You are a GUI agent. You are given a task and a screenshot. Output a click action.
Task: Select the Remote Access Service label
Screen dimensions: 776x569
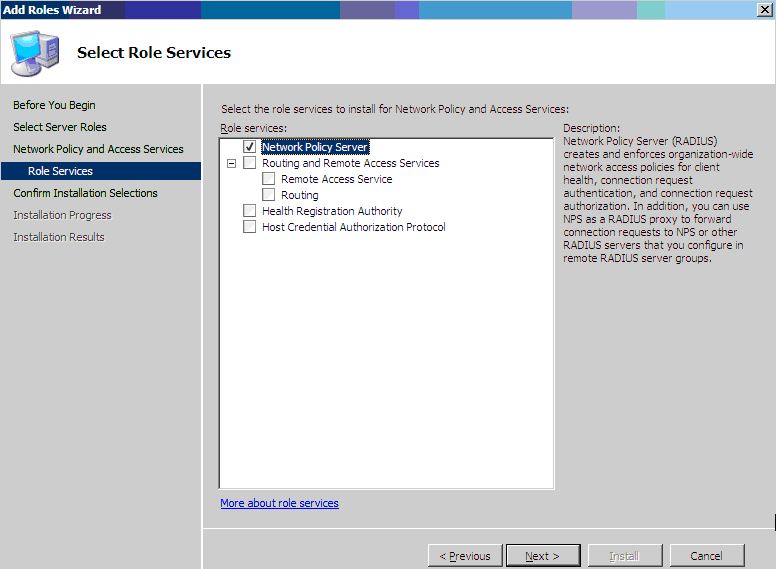coord(337,179)
